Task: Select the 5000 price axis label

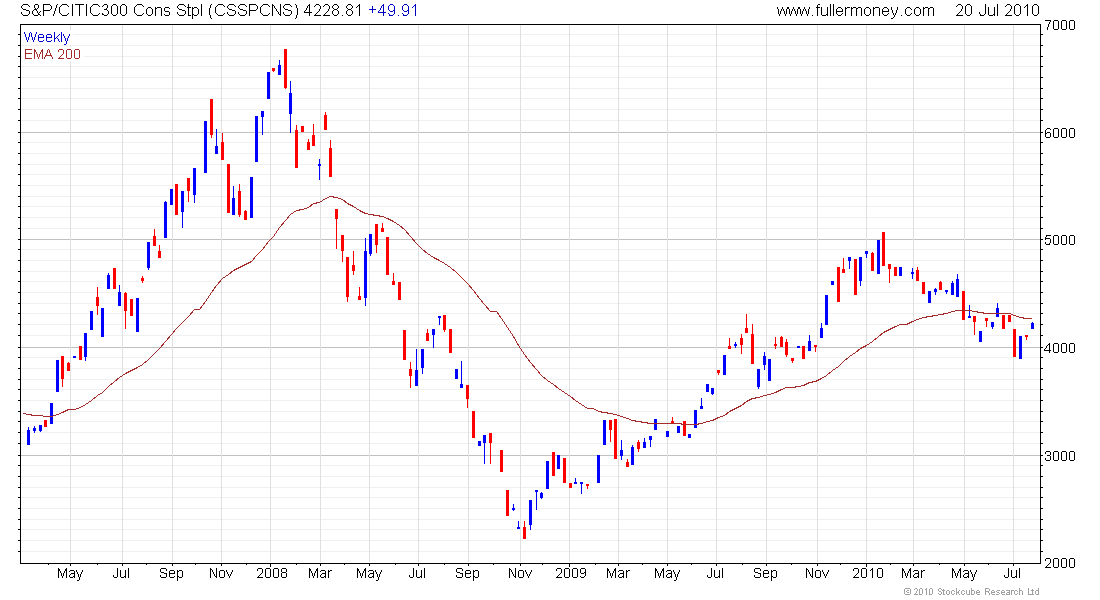Action: [1059, 240]
